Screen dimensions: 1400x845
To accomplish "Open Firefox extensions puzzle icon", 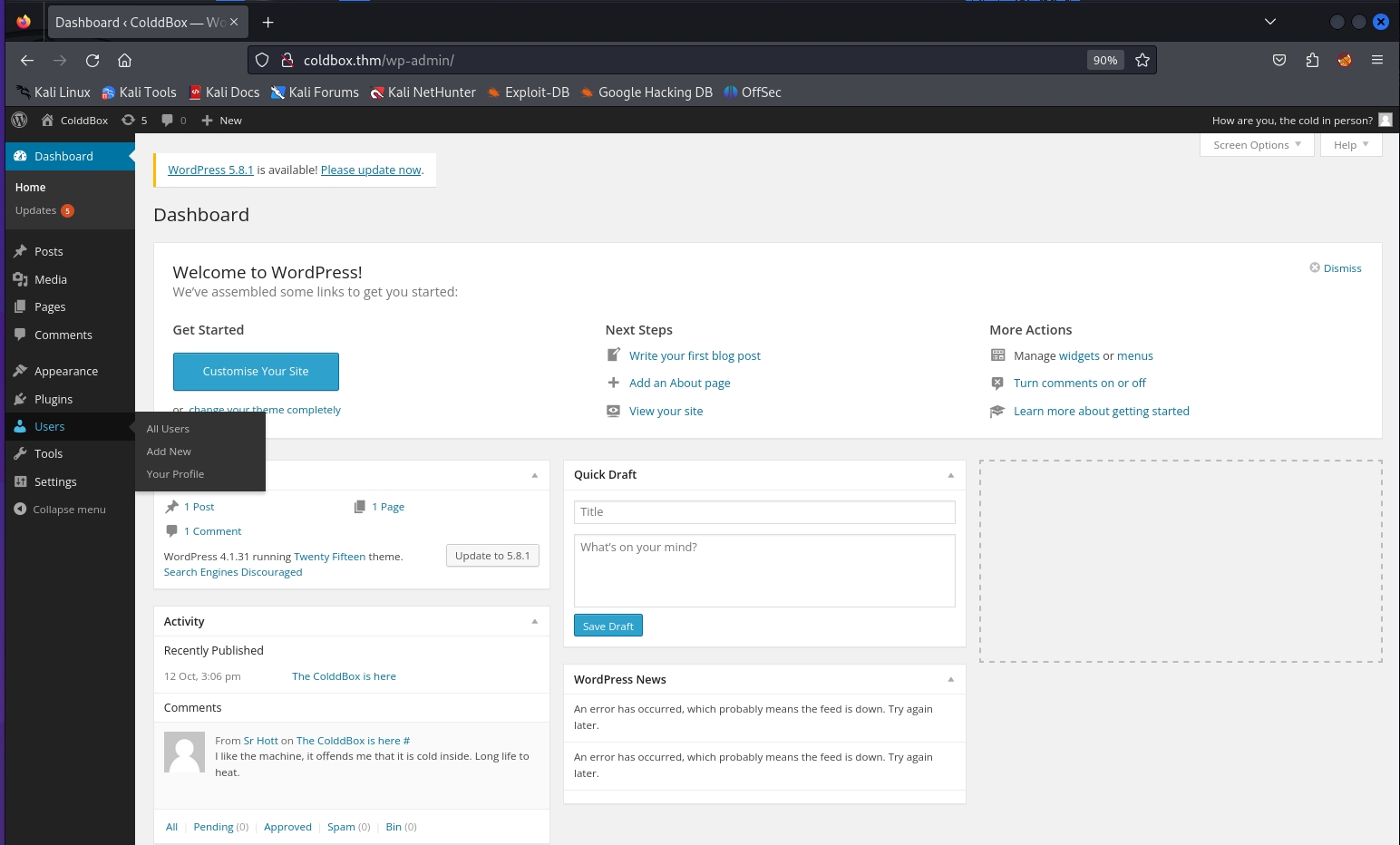I will point(1312,61).
